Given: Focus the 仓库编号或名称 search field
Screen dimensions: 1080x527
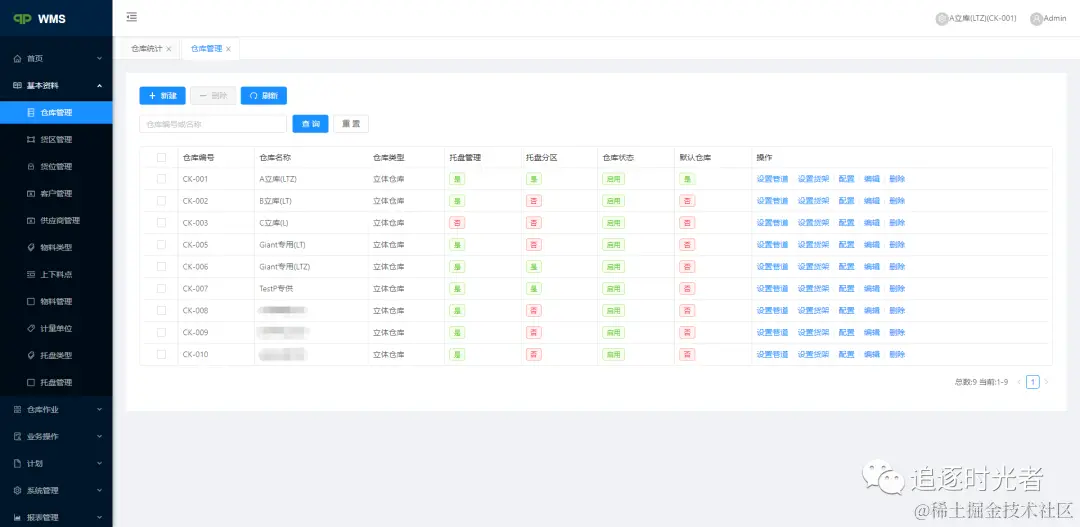Looking at the screenshot, I should point(213,124).
